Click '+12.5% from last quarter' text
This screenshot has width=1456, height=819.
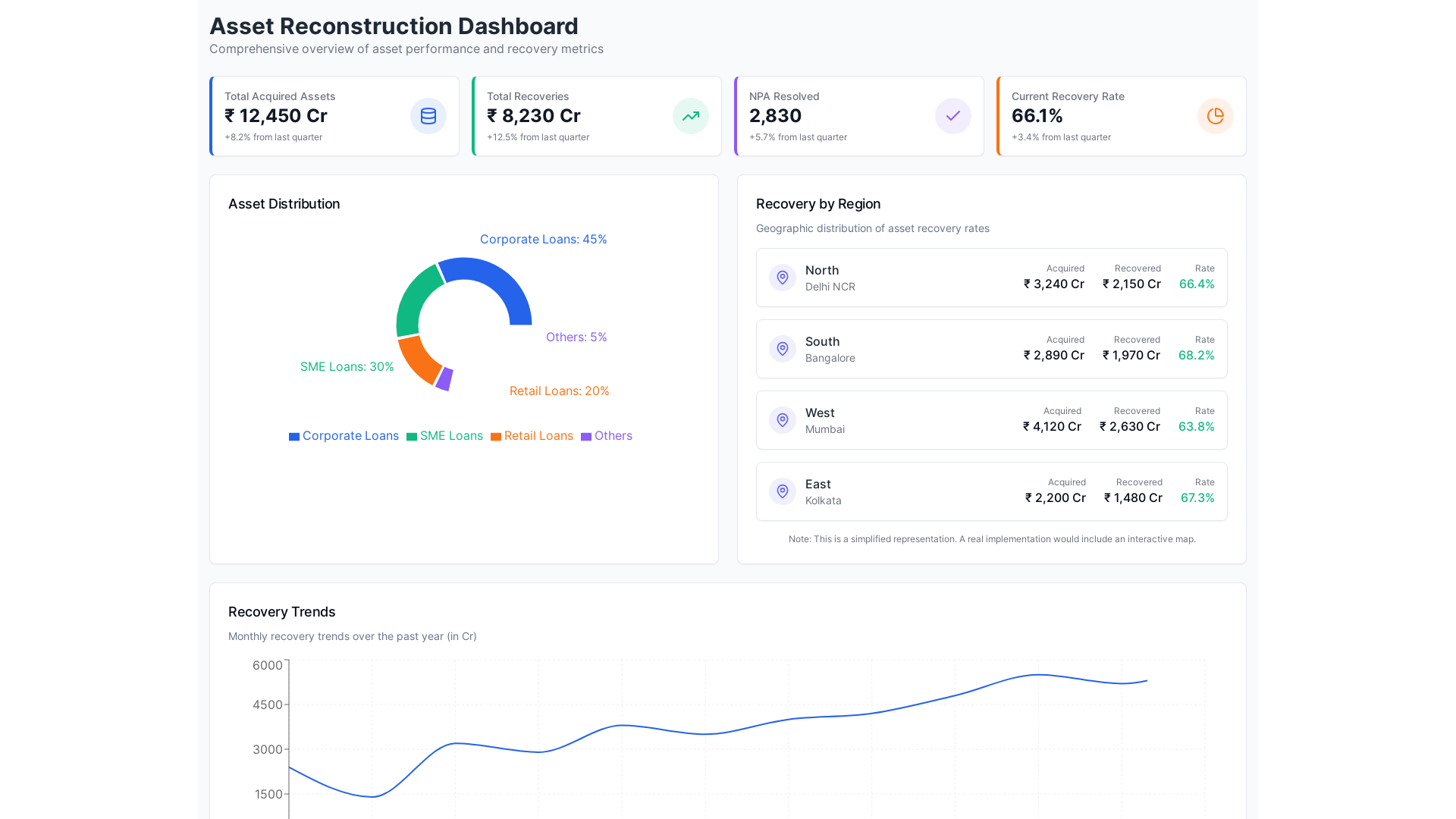tap(538, 137)
